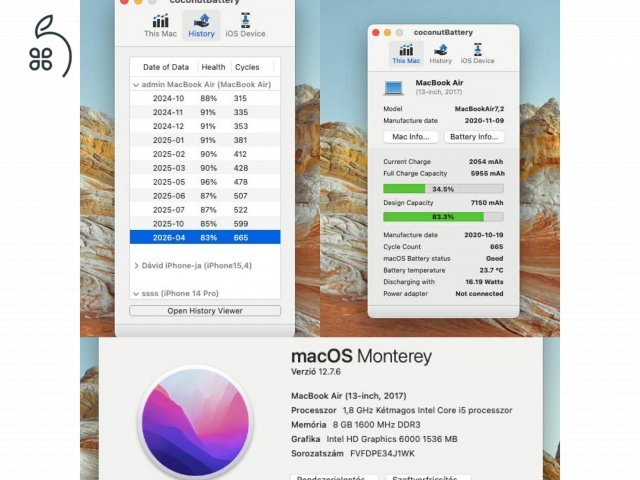Select the 2024-12 history row

coord(205,126)
